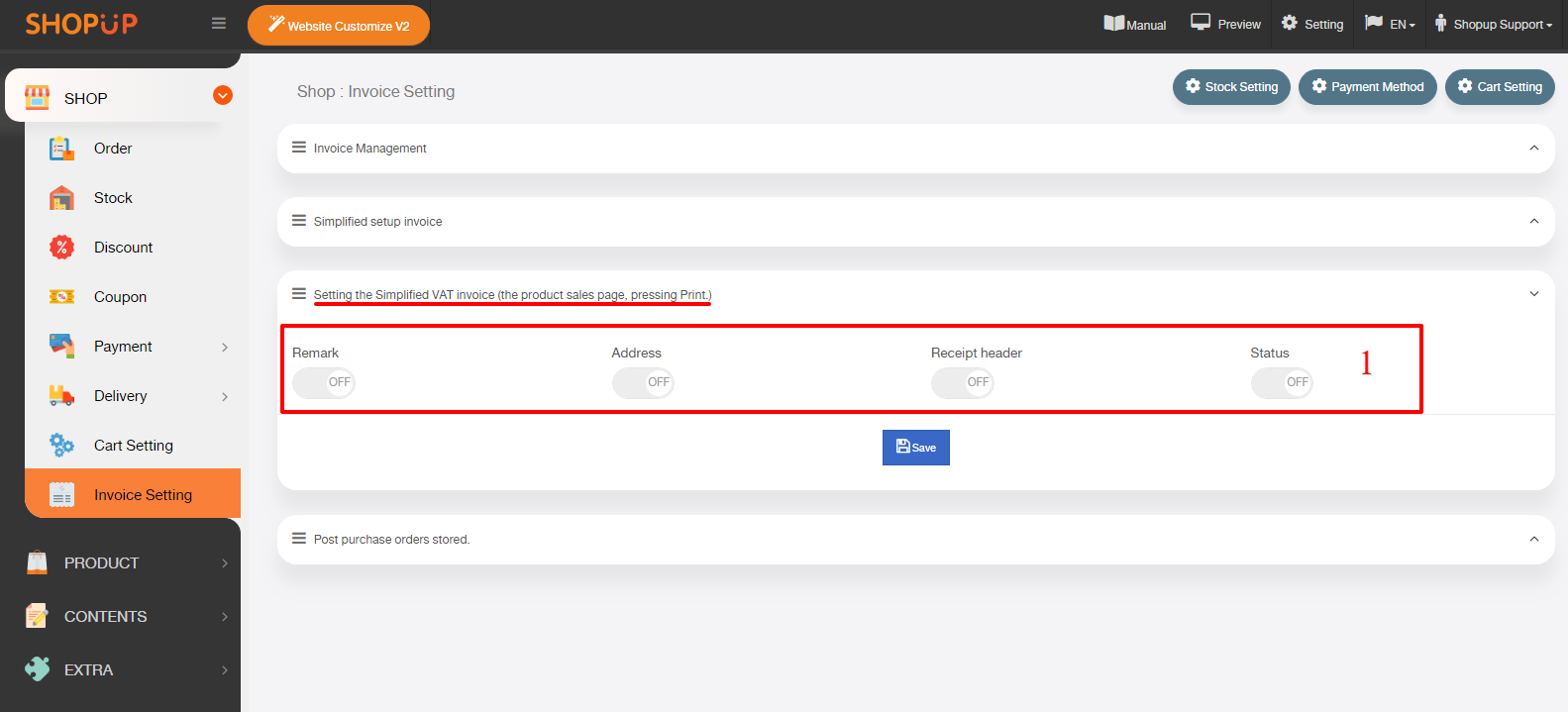This screenshot has width=1568, height=712.
Task: Click the Preview link
Action: 1226,24
